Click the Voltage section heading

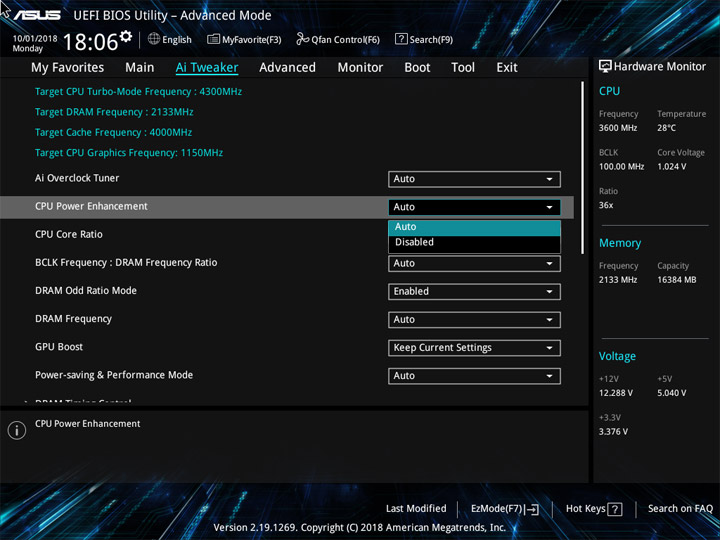point(617,356)
